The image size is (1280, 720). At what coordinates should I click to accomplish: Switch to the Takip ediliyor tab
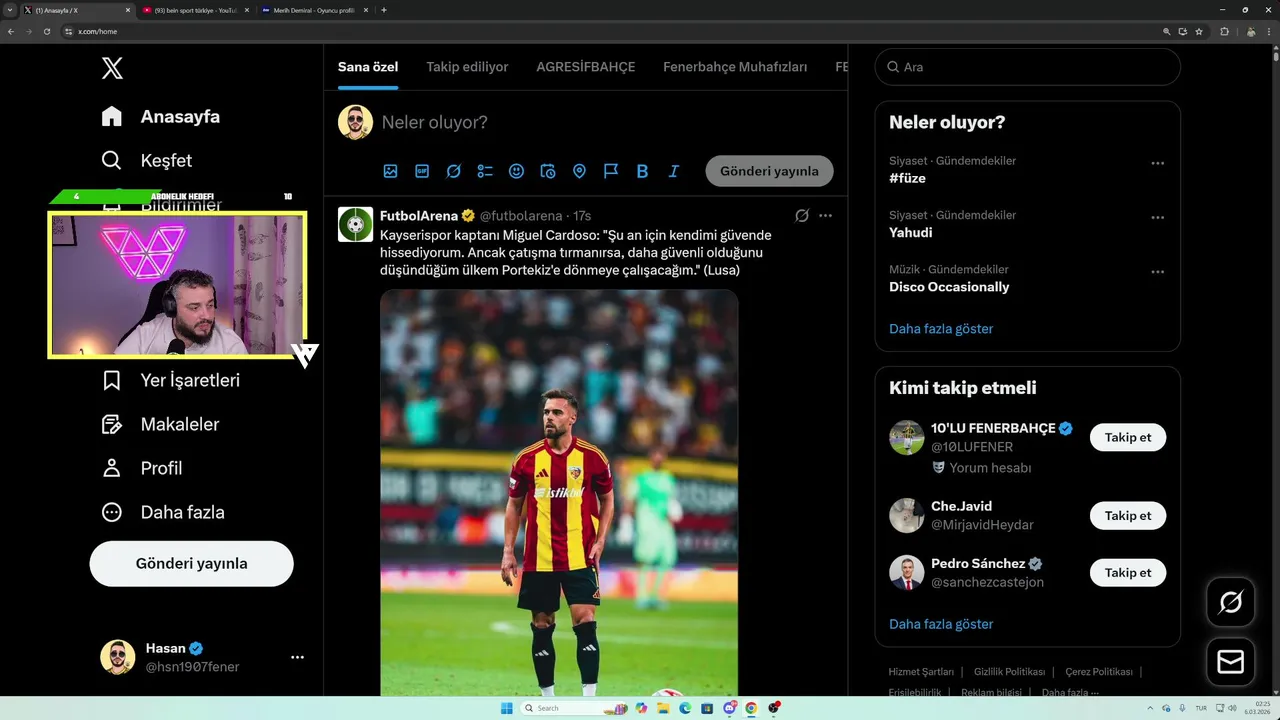click(x=467, y=67)
